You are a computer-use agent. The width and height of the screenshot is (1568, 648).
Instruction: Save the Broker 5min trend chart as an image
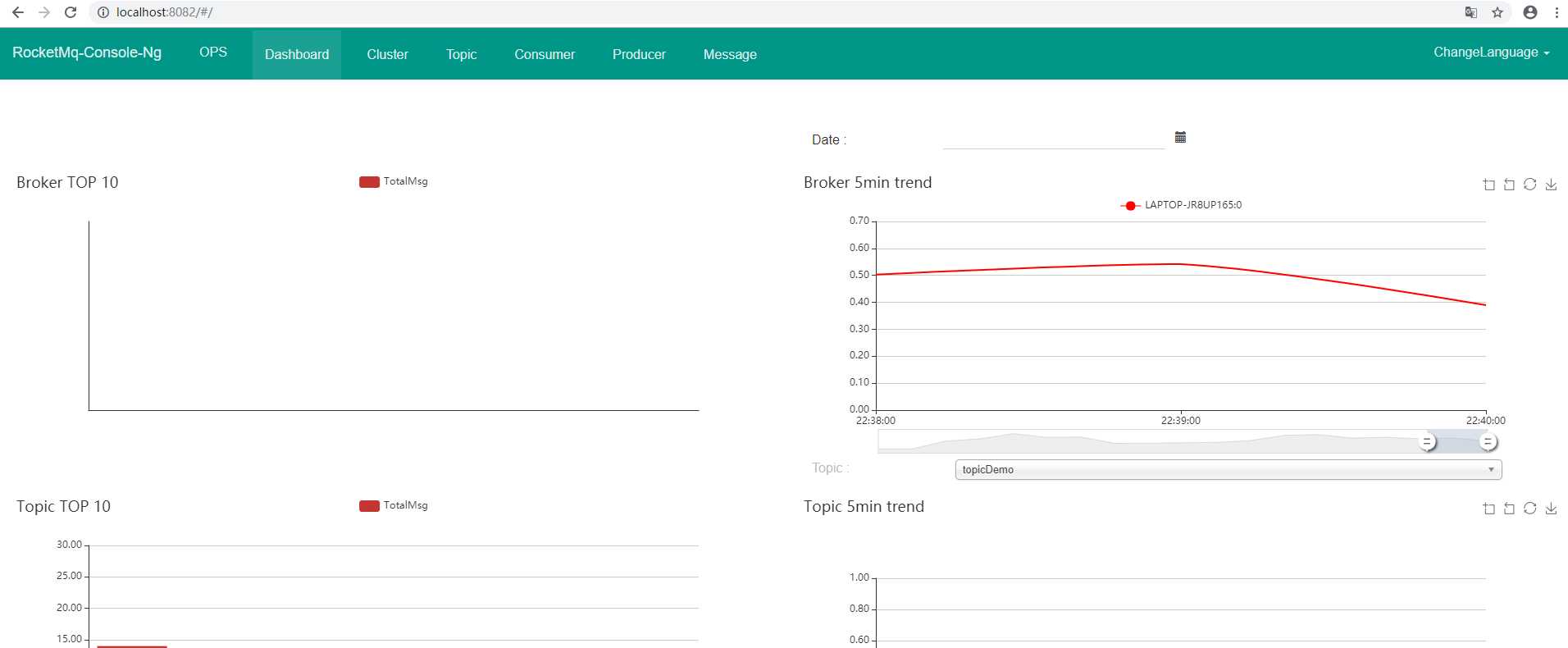(1551, 185)
